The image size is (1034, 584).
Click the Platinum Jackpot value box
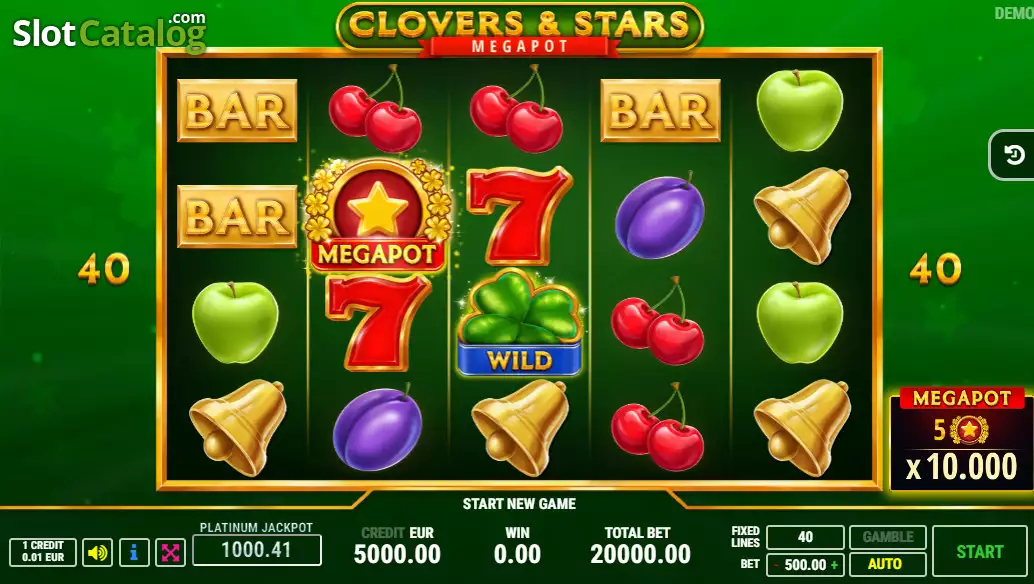pyautogui.click(x=257, y=550)
